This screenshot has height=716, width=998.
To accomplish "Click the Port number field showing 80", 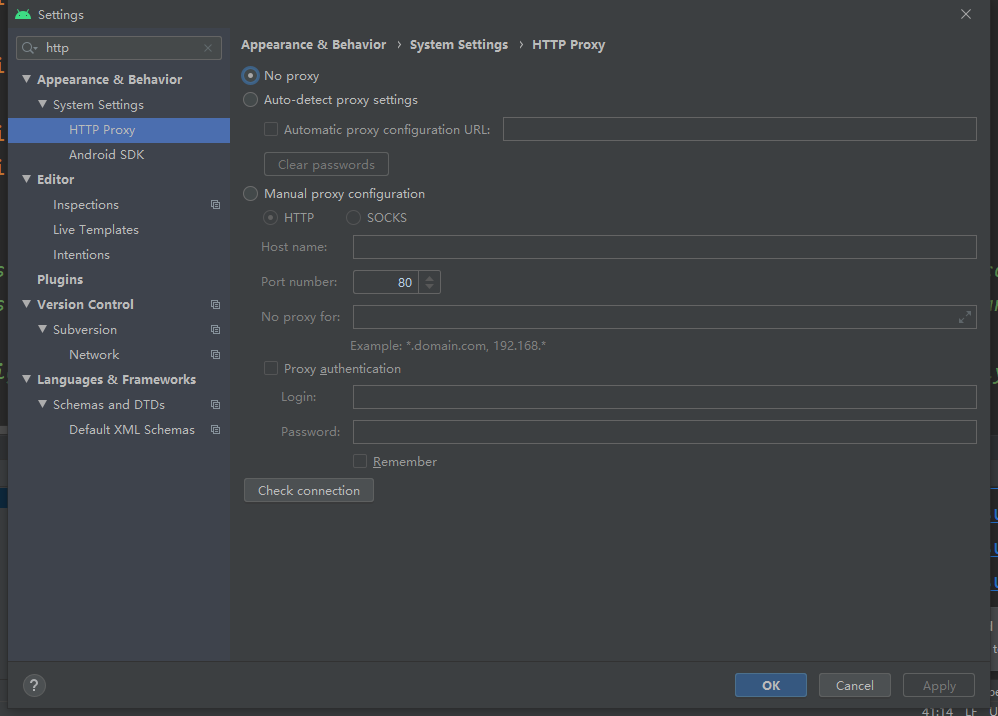I will coord(386,282).
